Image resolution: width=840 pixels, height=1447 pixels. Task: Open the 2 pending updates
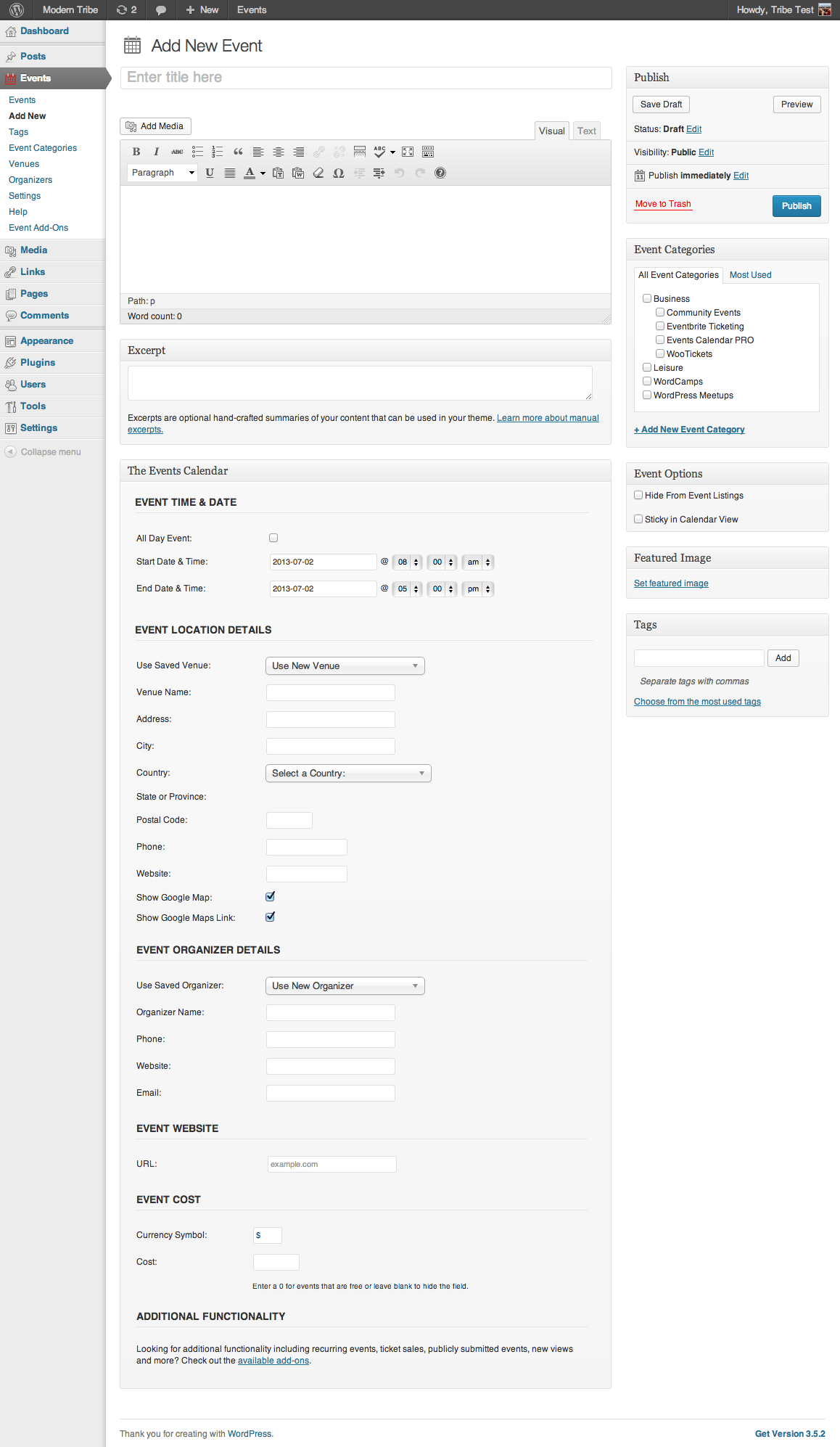[127, 10]
